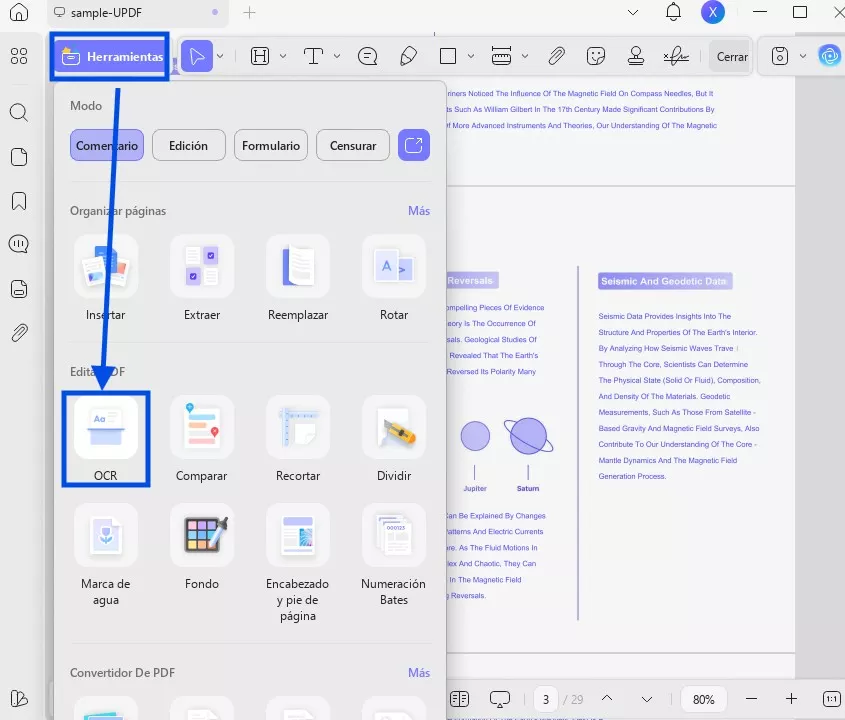This screenshot has width=845, height=720.
Task: Open Encabezado y pie de página tool
Action: pos(298,563)
